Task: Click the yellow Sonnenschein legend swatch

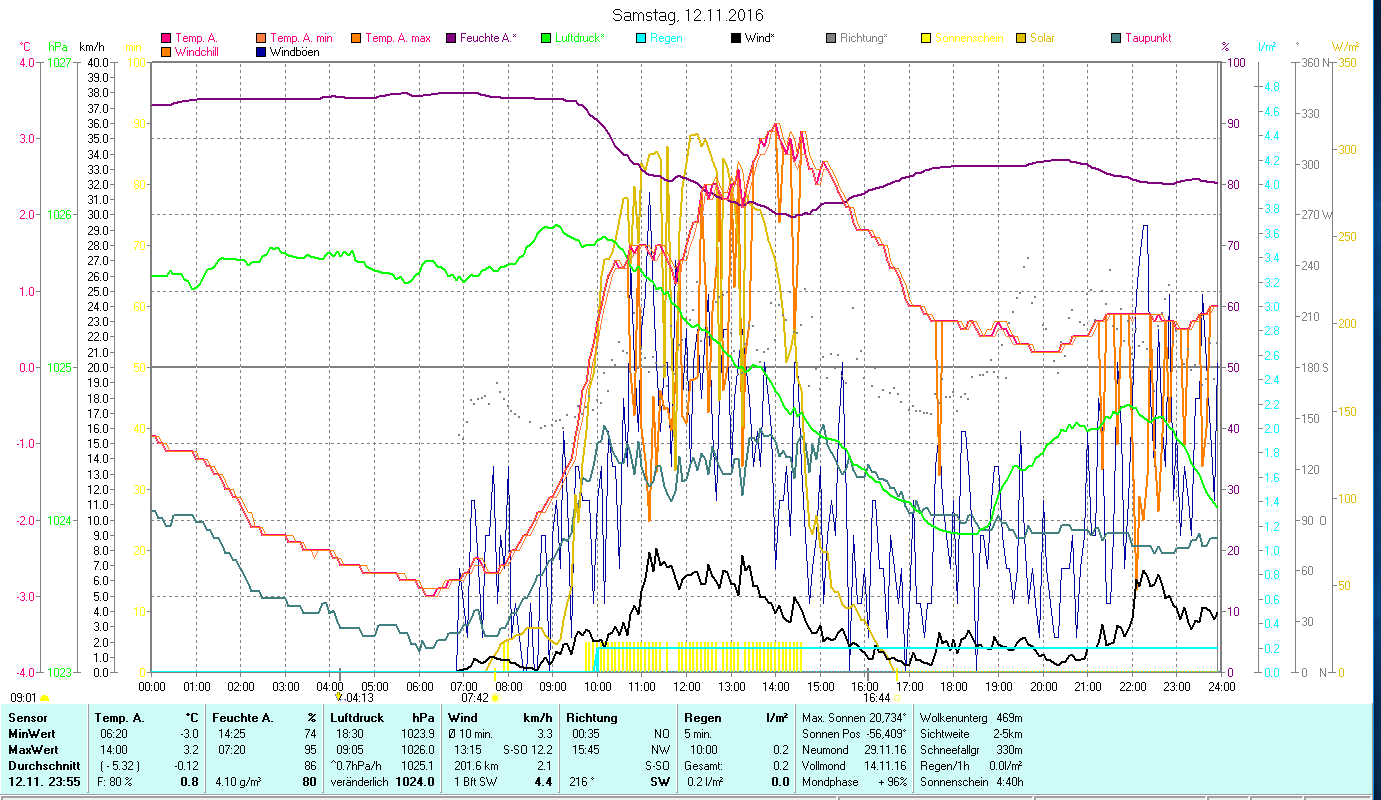Action: 926,39
